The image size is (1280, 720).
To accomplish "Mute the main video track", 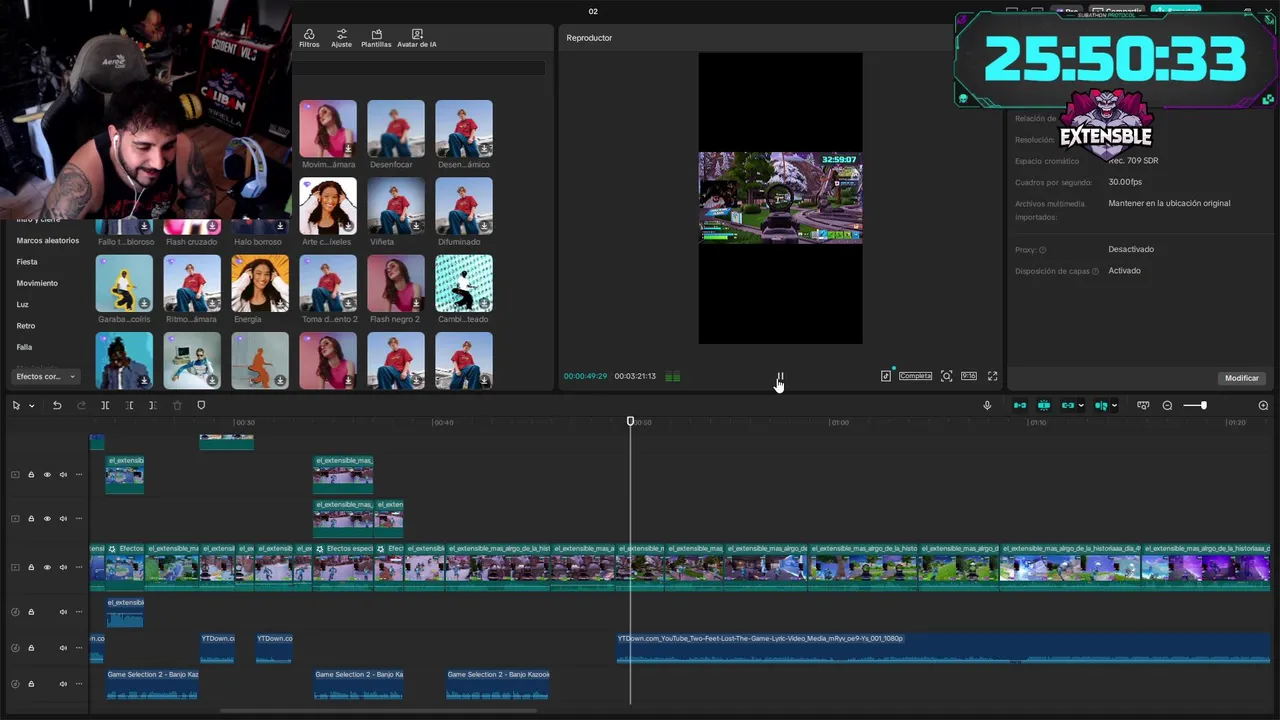I will [x=63, y=567].
